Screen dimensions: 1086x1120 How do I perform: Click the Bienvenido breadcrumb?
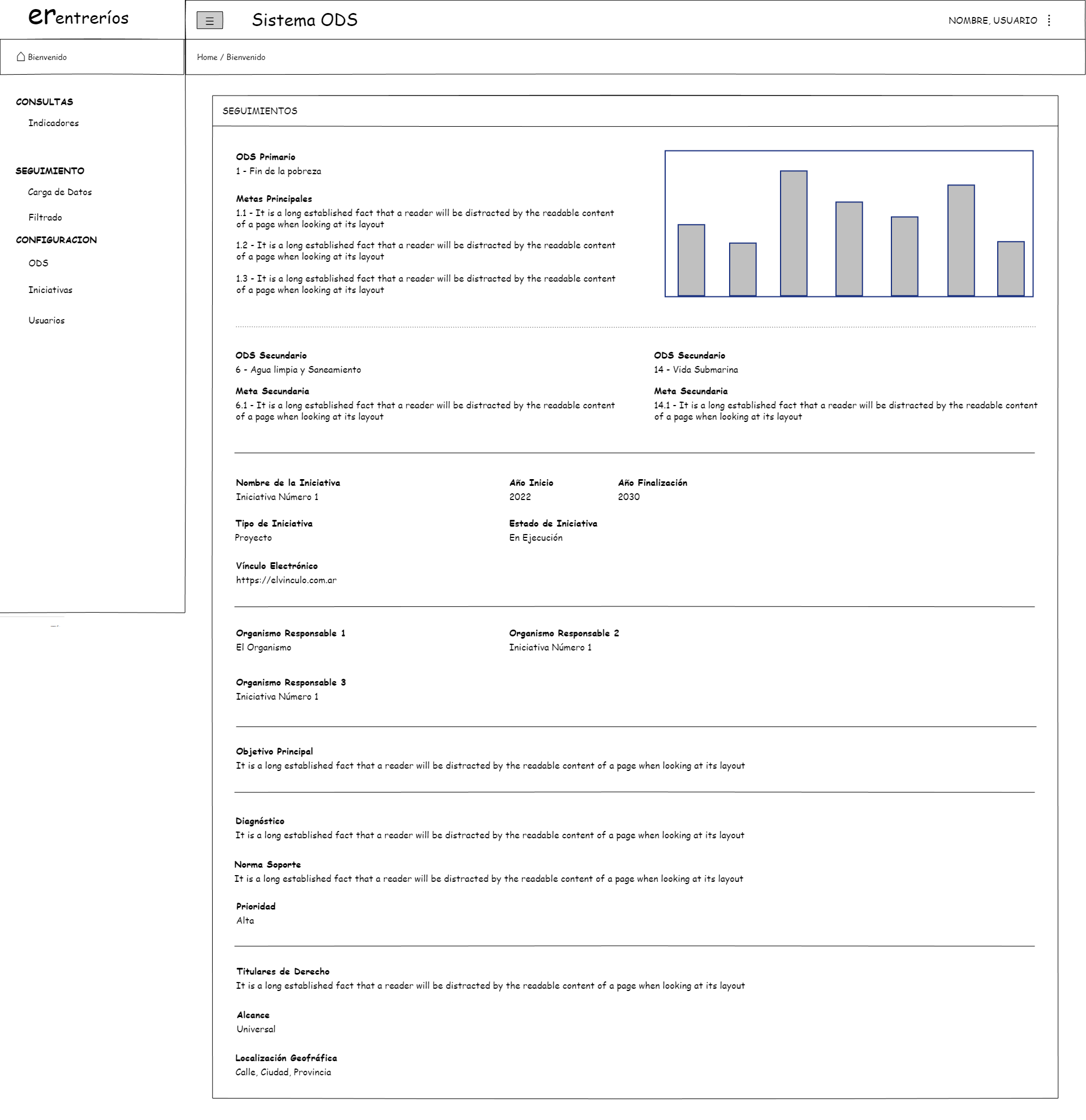tap(245, 57)
